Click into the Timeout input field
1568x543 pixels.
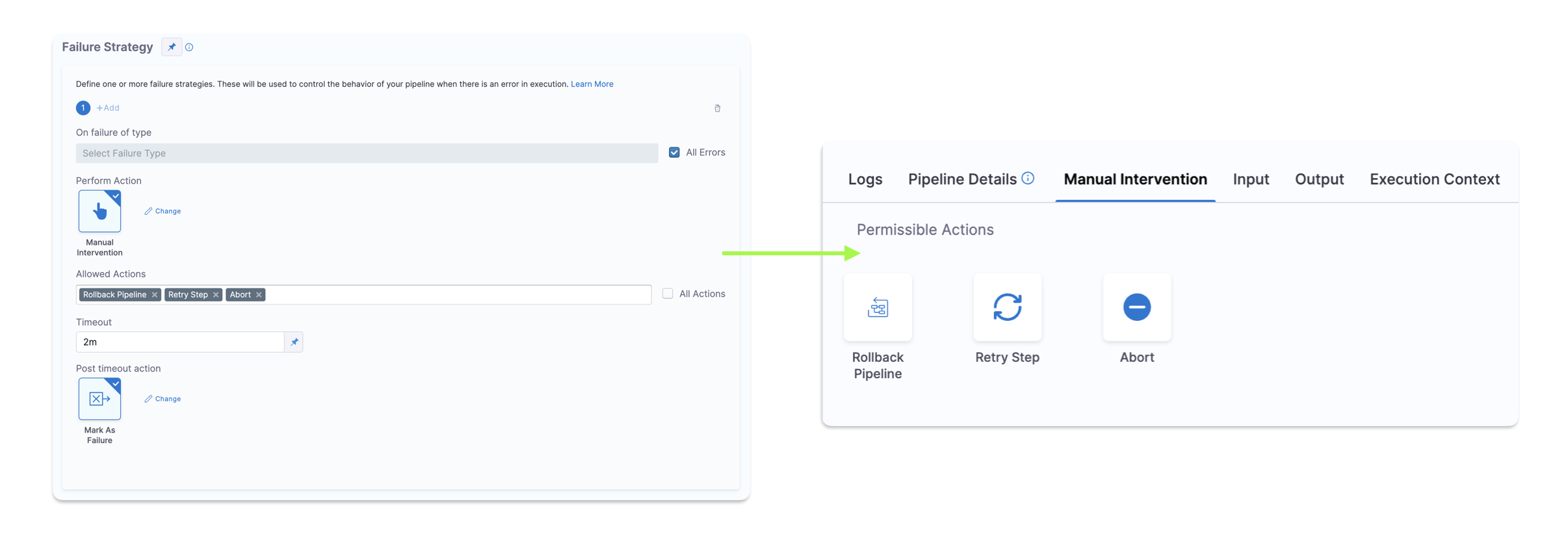coord(179,342)
